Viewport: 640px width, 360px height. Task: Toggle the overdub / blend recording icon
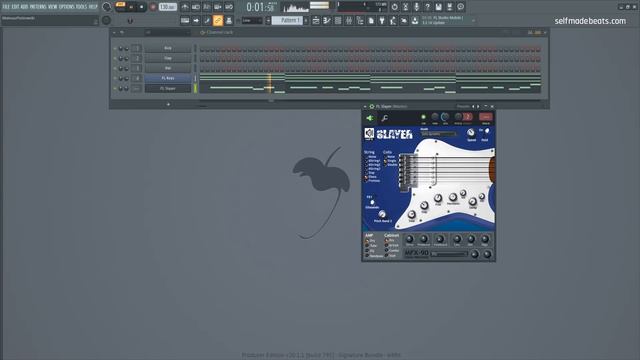click(218, 7)
